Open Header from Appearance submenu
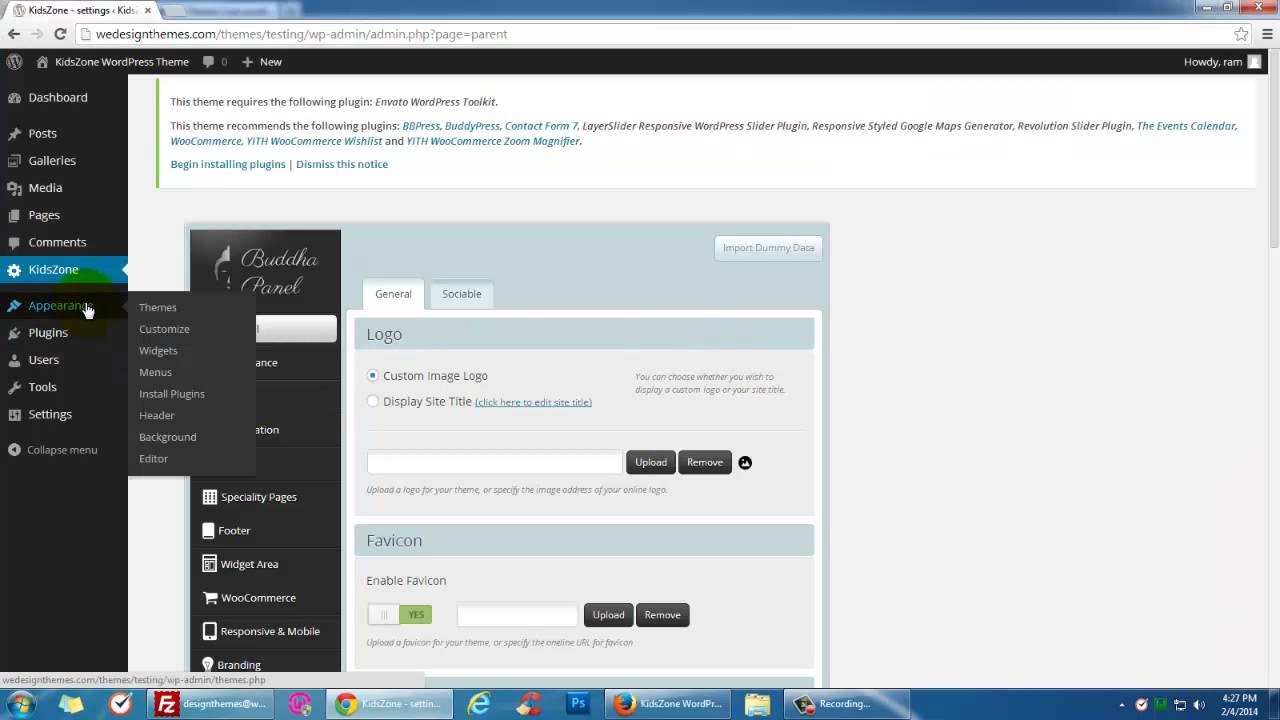This screenshot has height=720, width=1280. pos(157,415)
